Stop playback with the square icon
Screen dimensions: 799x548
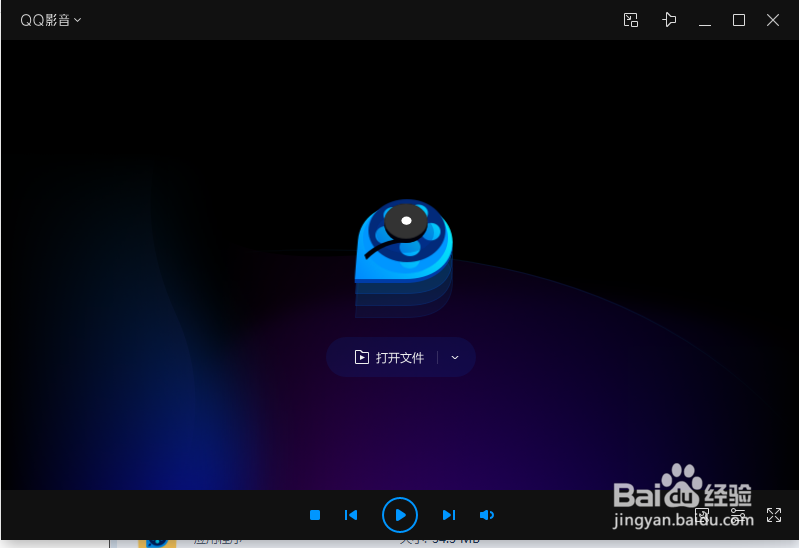(x=315, y=515)
